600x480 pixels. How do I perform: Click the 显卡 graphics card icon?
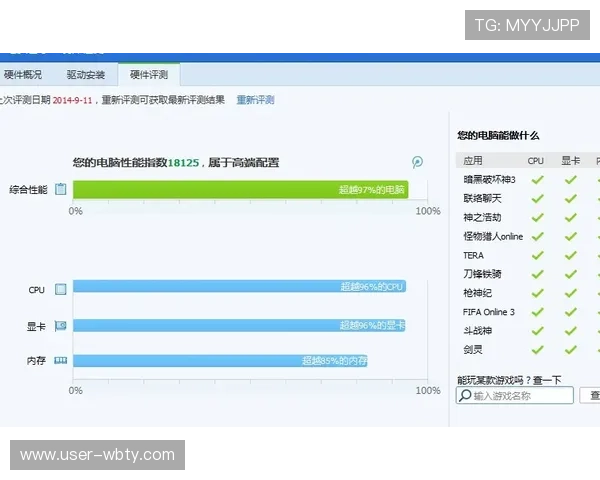coord(60,326)
